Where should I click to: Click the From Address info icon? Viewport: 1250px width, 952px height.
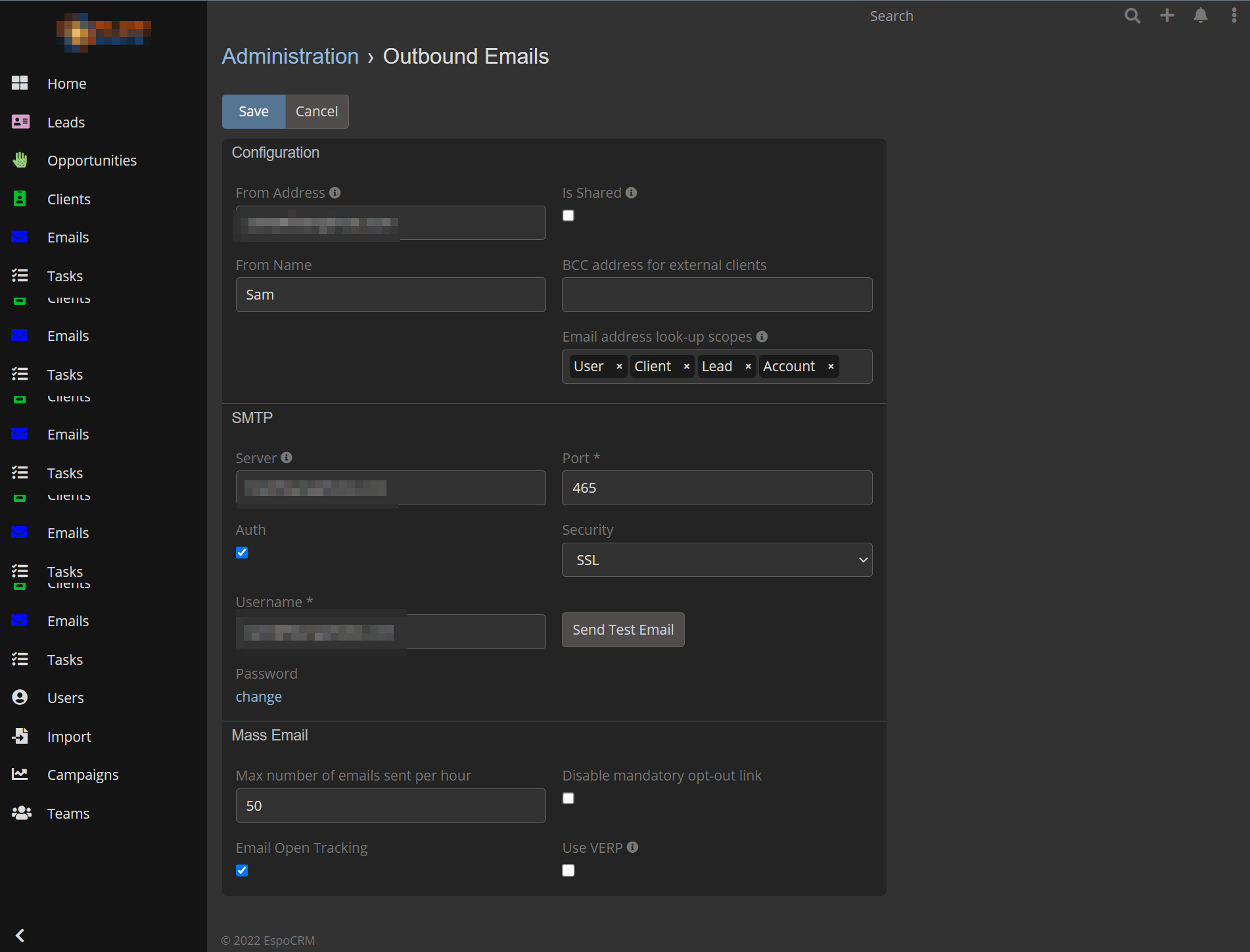(x=335, y=193)
